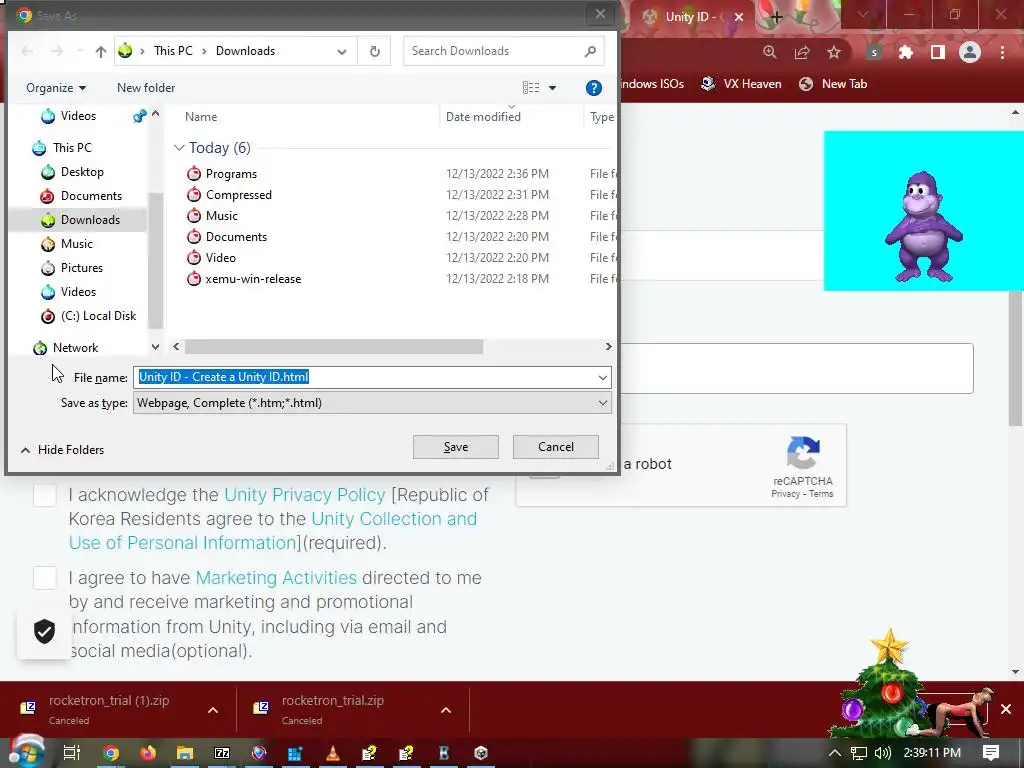The height and width of the screenshot is (768, 1024).
Task: Open reCAPTCHA Privacy link
Action: (x=785, y=494)
